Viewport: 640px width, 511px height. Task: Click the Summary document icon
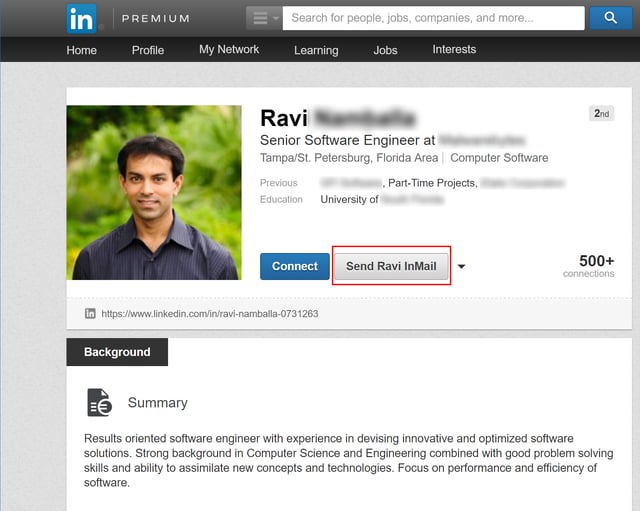(99, 402)
